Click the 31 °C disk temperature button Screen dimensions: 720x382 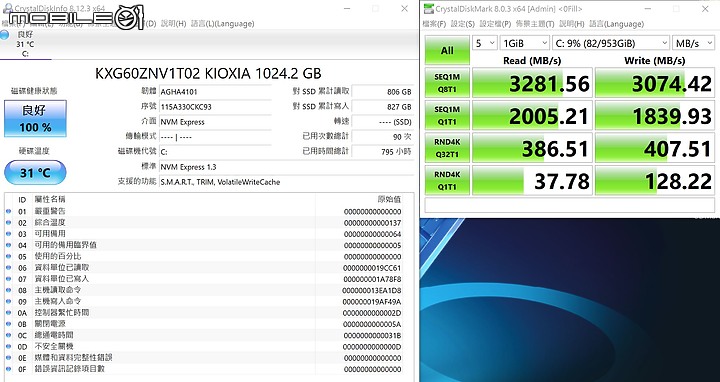click(35, 173)
